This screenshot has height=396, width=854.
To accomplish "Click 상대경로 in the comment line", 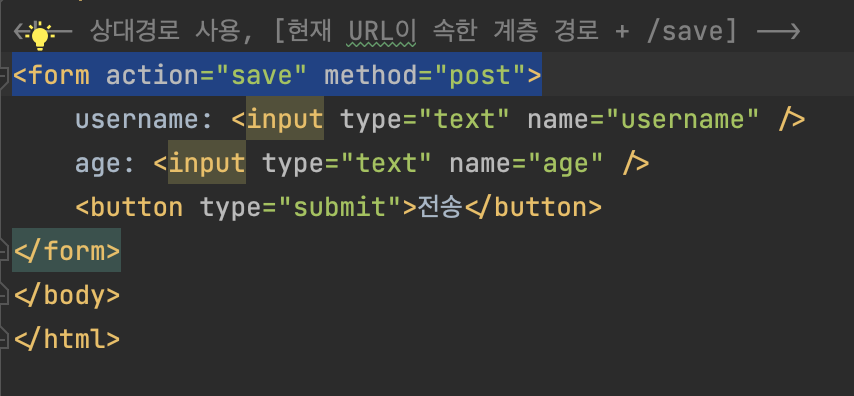I will coord(135,32).
